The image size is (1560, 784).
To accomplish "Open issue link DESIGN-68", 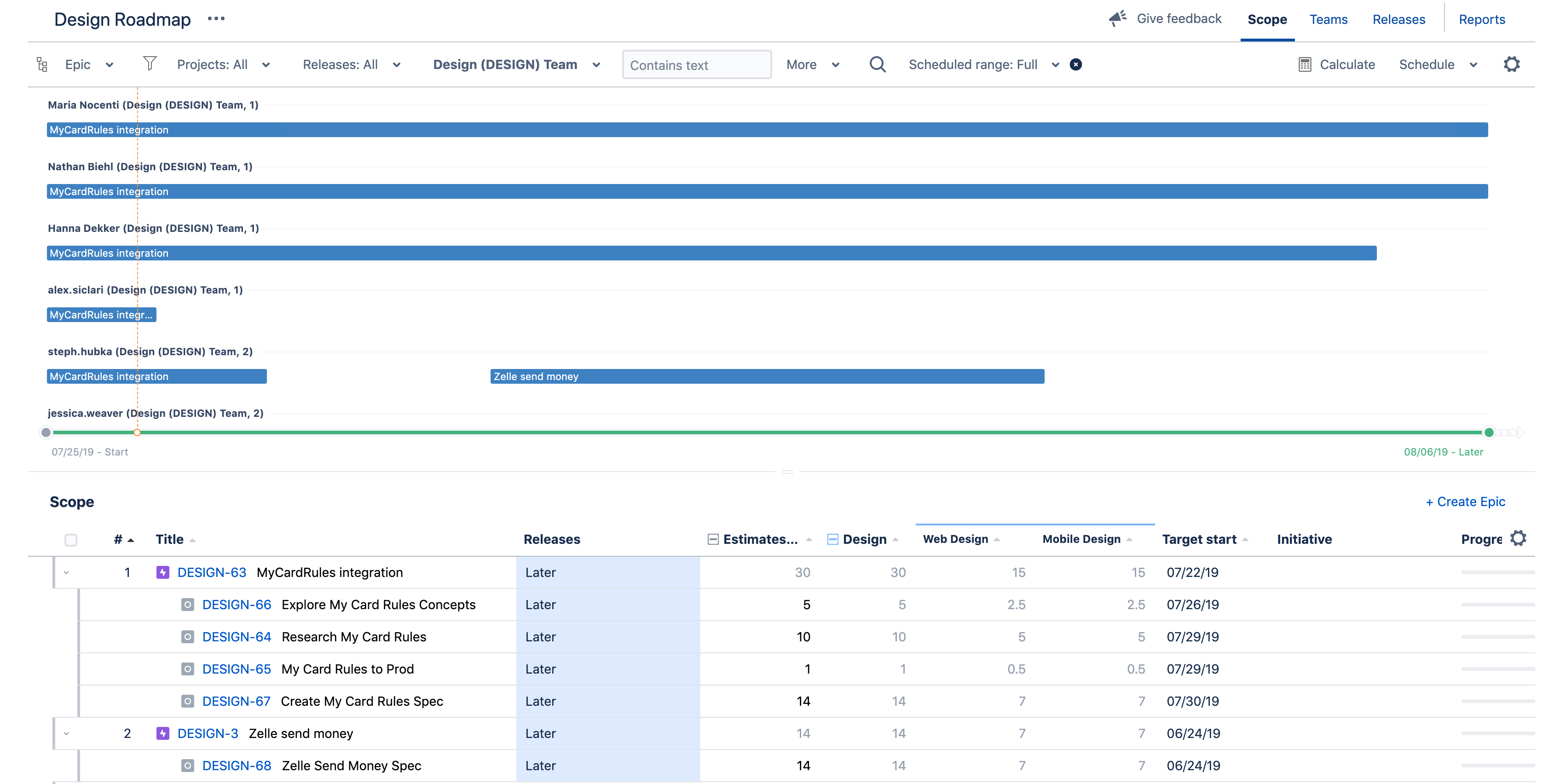I will pyautogui.click(x=236, y=765).
